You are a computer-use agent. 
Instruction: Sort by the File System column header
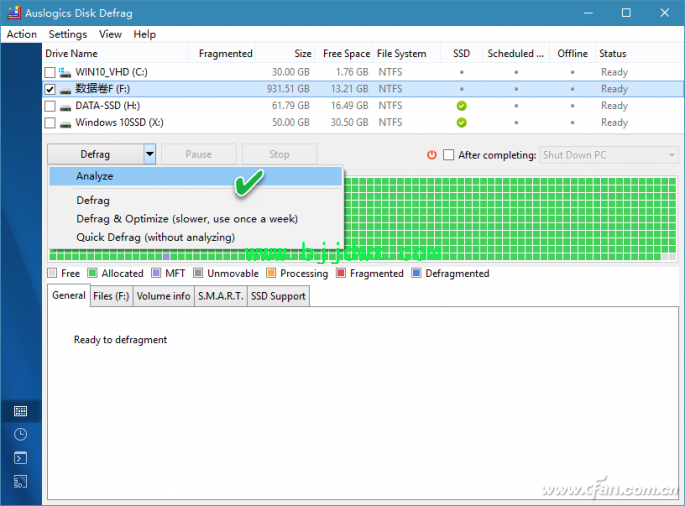point(407,53)
